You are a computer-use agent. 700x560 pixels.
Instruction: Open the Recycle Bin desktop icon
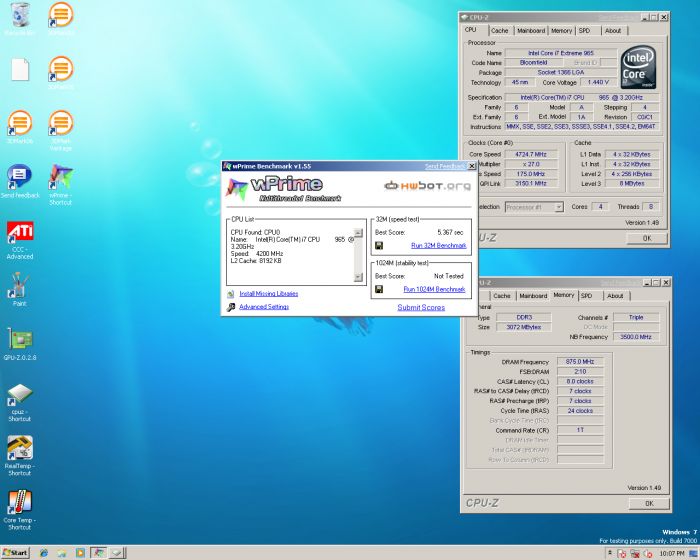20,16
